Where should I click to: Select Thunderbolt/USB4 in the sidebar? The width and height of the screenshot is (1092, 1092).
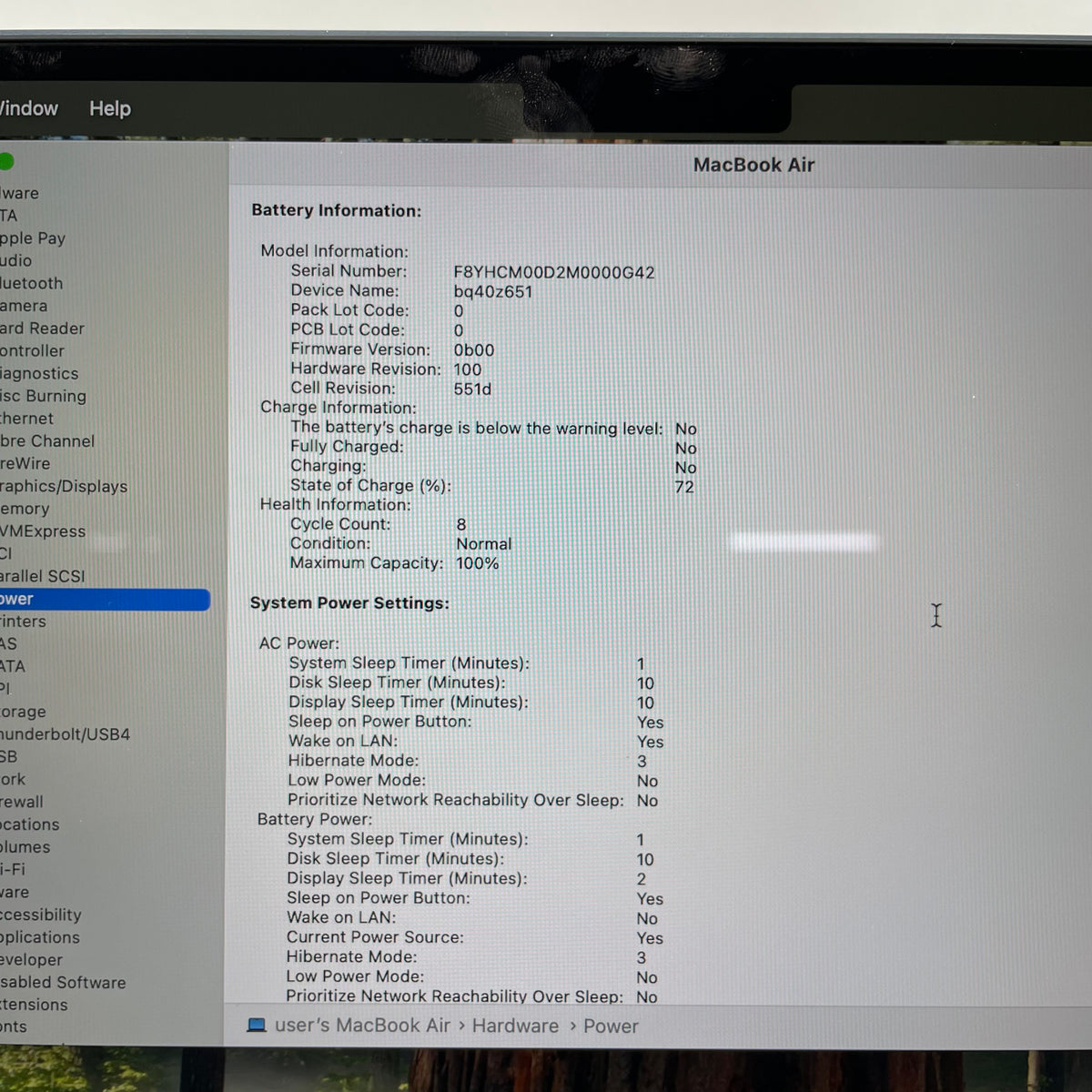click(65, 734)
